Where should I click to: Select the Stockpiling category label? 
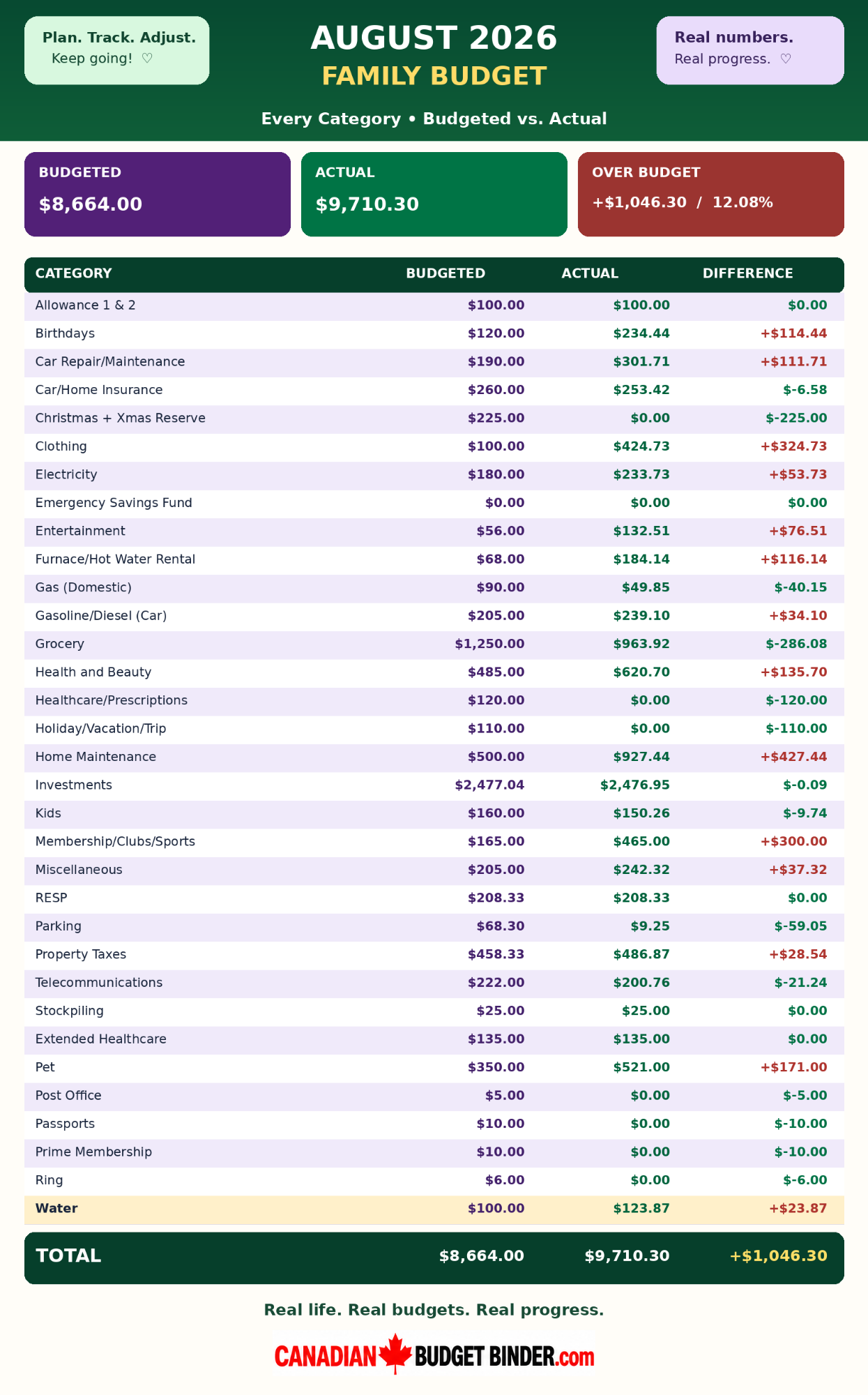click(x=70, y=1011)
